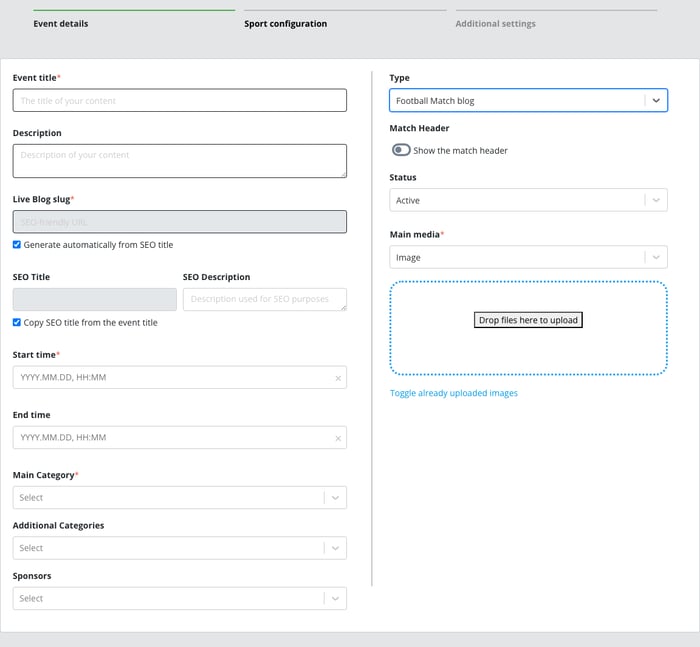Go to the Sport configuration step
The height and width of the screenshot is (647, 700).
coord(285,24)
